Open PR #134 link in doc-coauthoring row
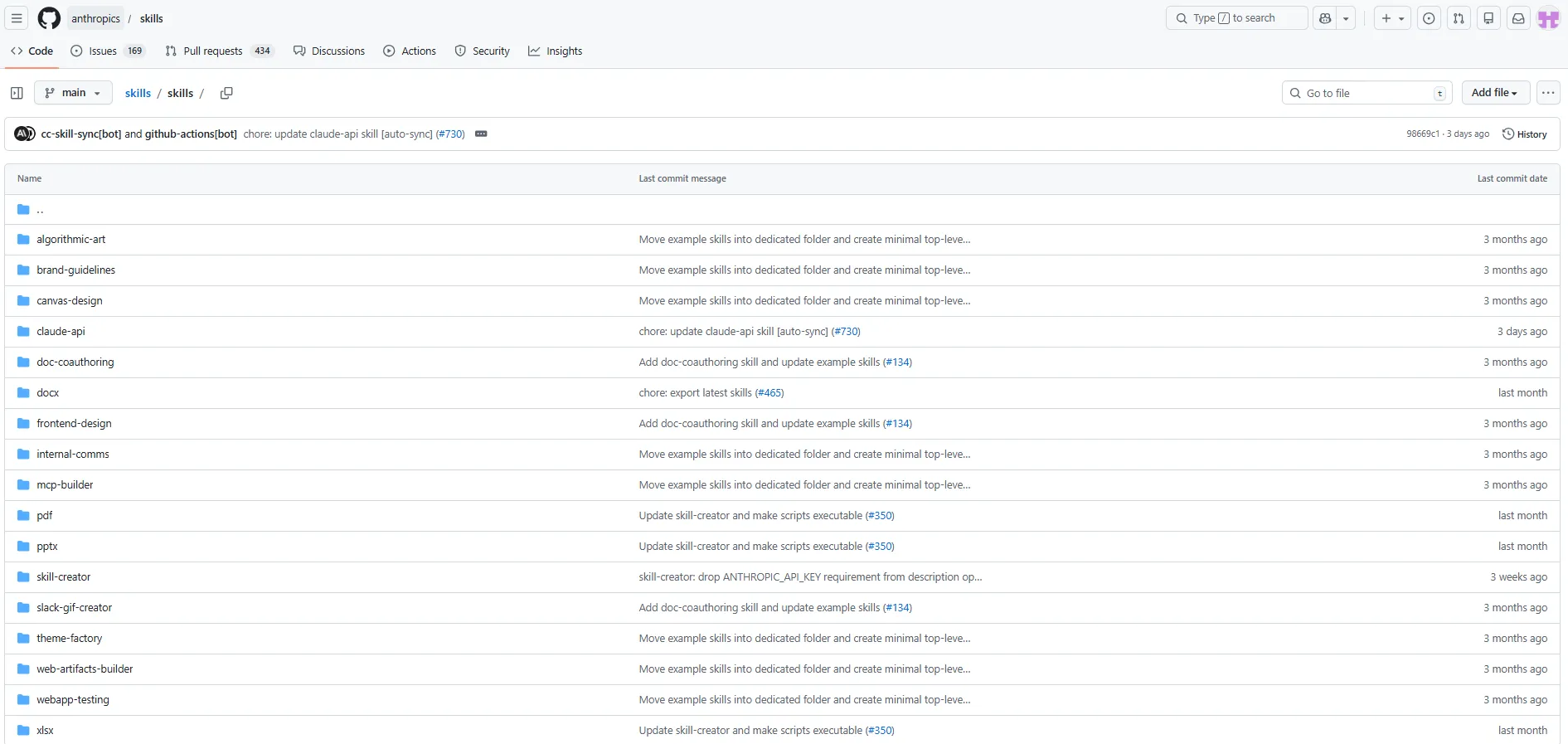1568x744 pixels. (x=897, y=362)
